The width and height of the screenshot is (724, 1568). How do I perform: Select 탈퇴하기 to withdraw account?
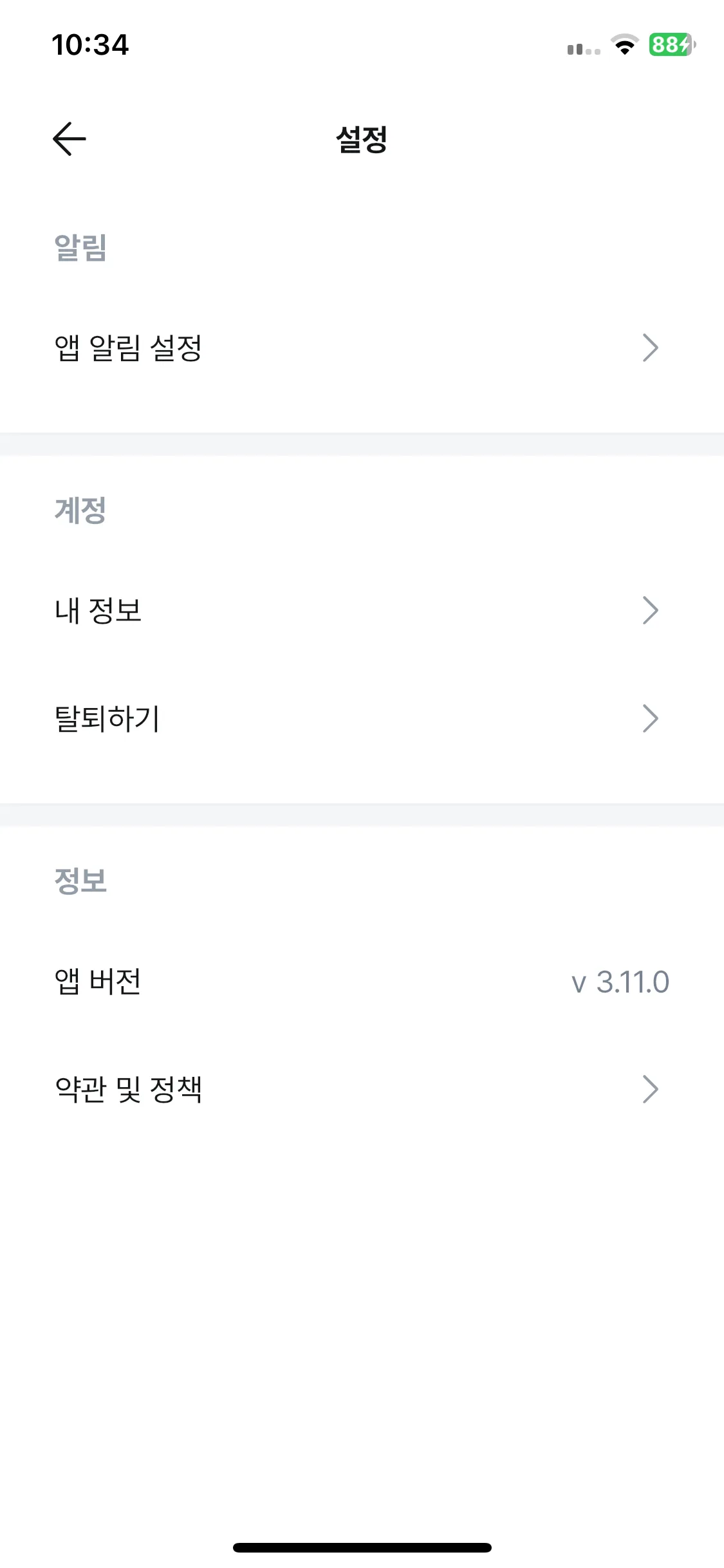coord(362,718)
